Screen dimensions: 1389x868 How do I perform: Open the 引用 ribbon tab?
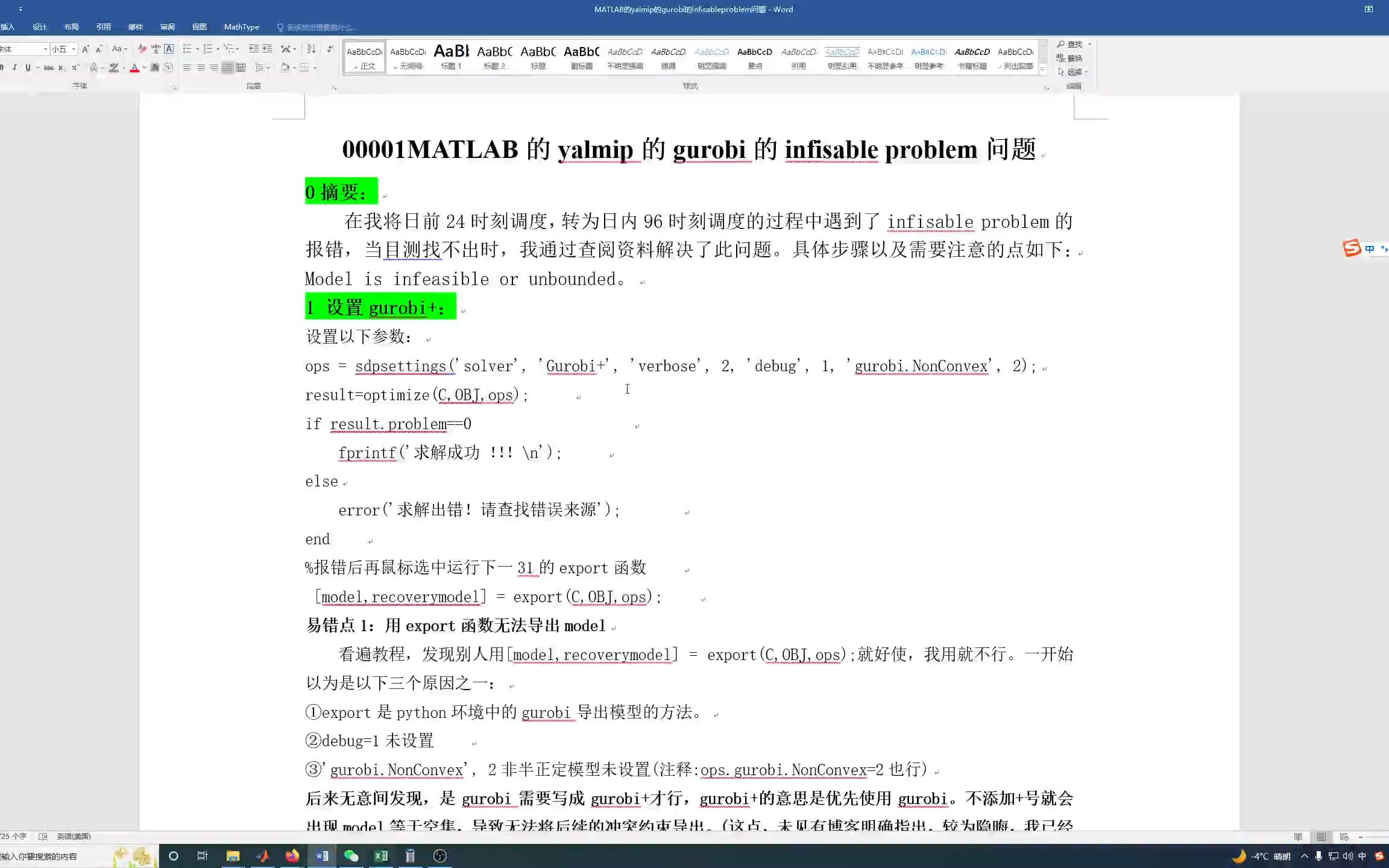tap(103, 27)
